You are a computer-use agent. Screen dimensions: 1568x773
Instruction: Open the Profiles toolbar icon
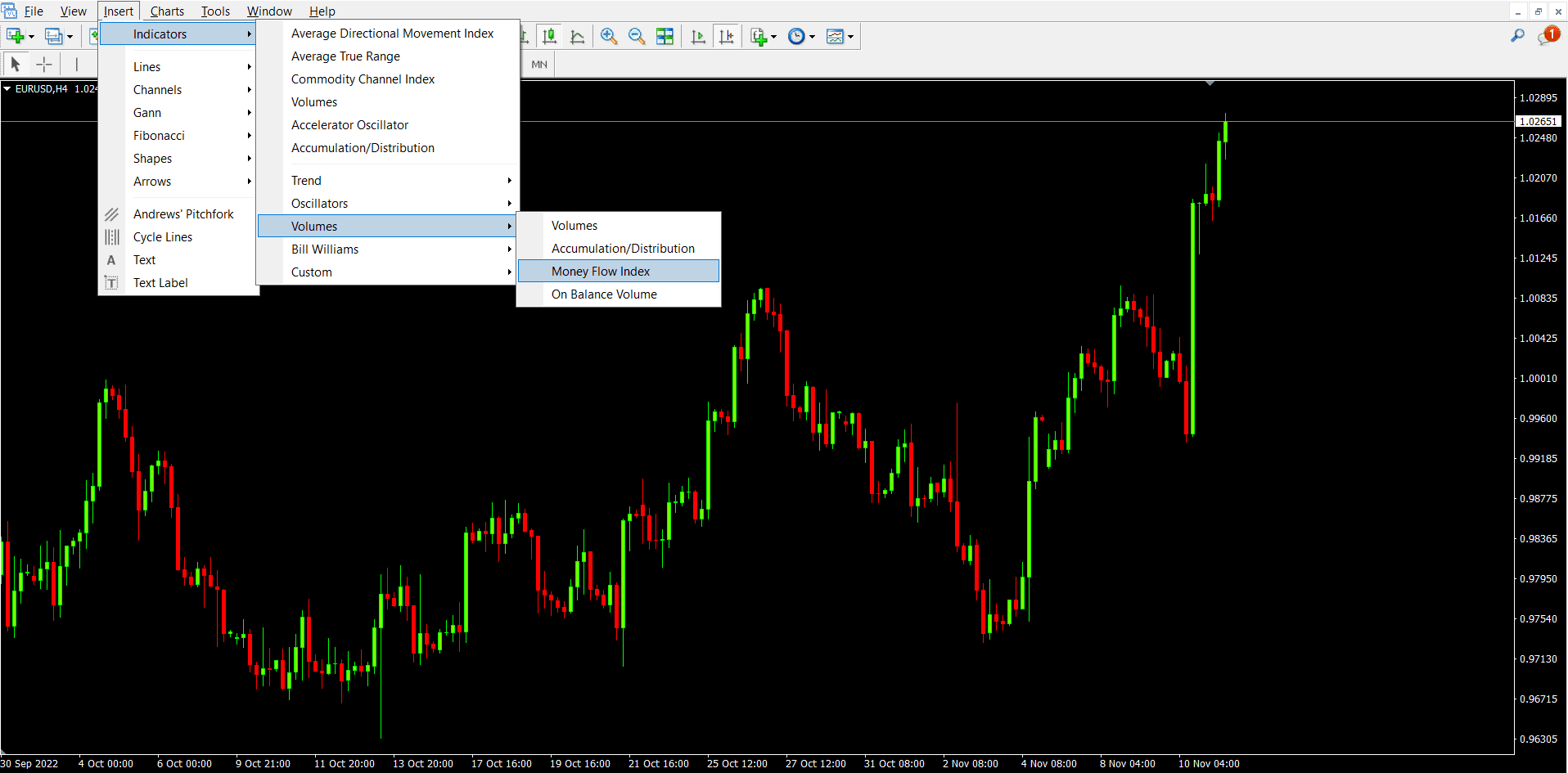(x=53, y=36)
